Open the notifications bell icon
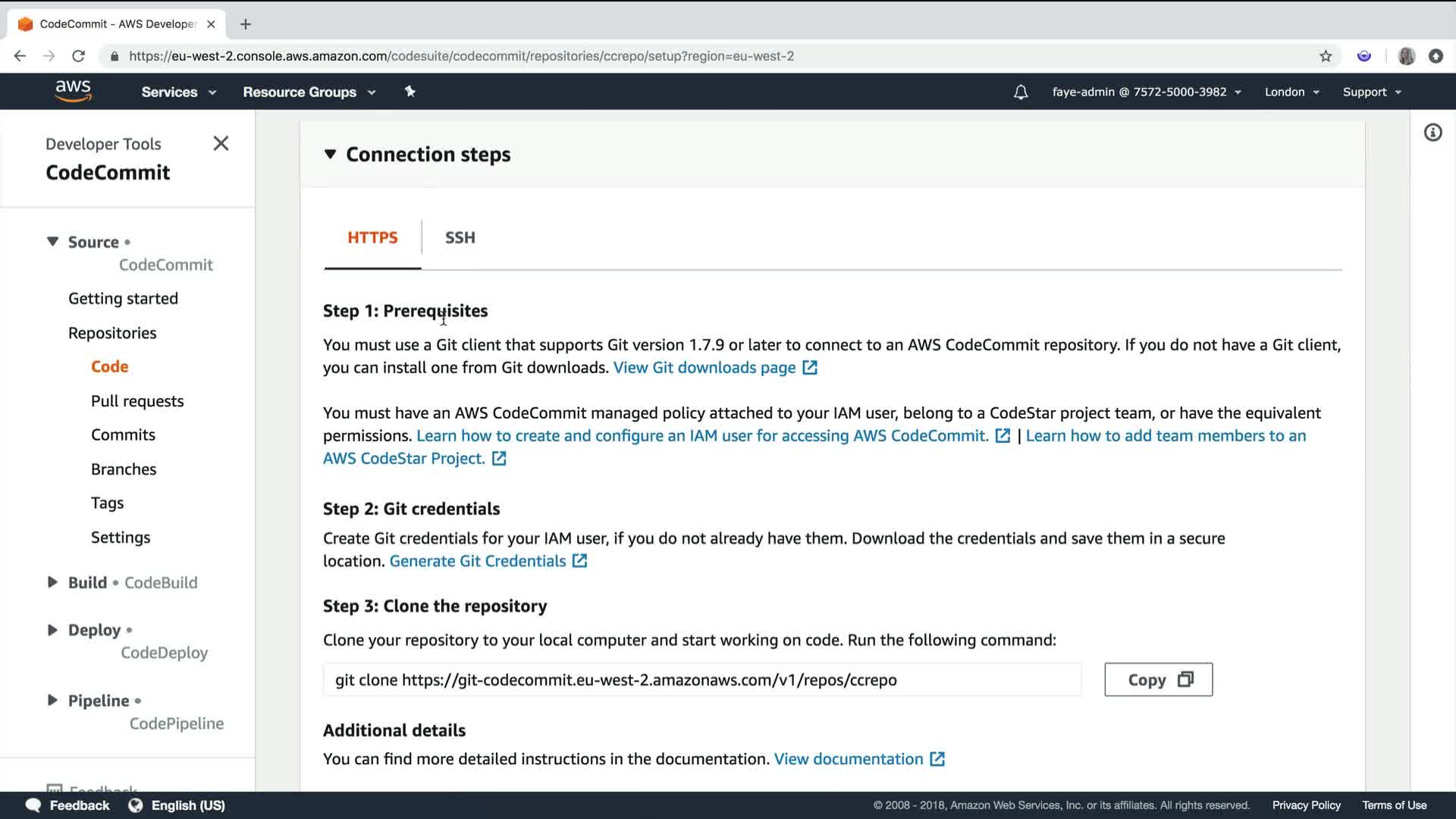 point(1021,92)
